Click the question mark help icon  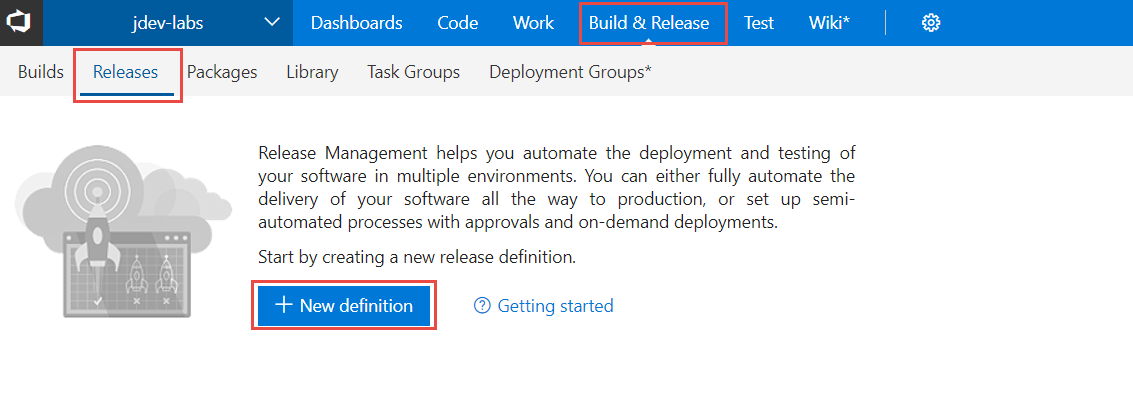coord(481,306)
